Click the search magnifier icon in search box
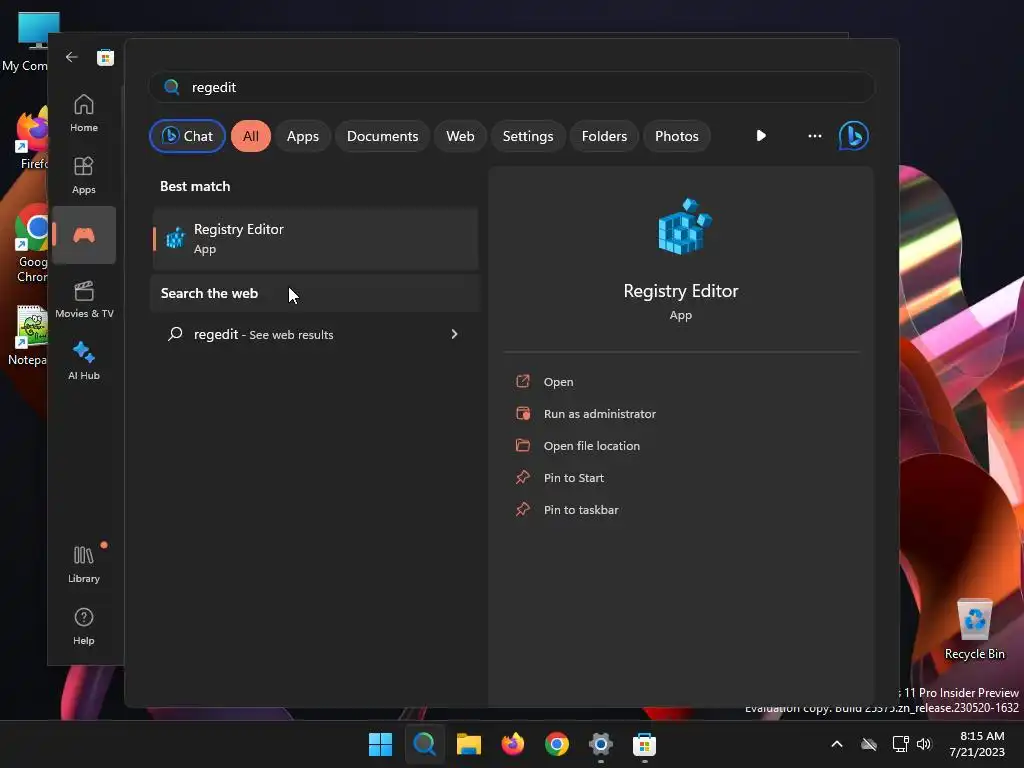1024x768 pixels. 172,87
